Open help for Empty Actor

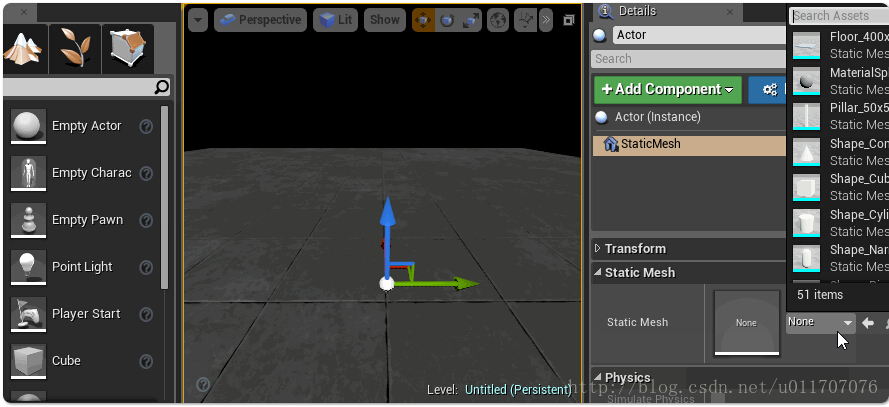pos(146,126)
